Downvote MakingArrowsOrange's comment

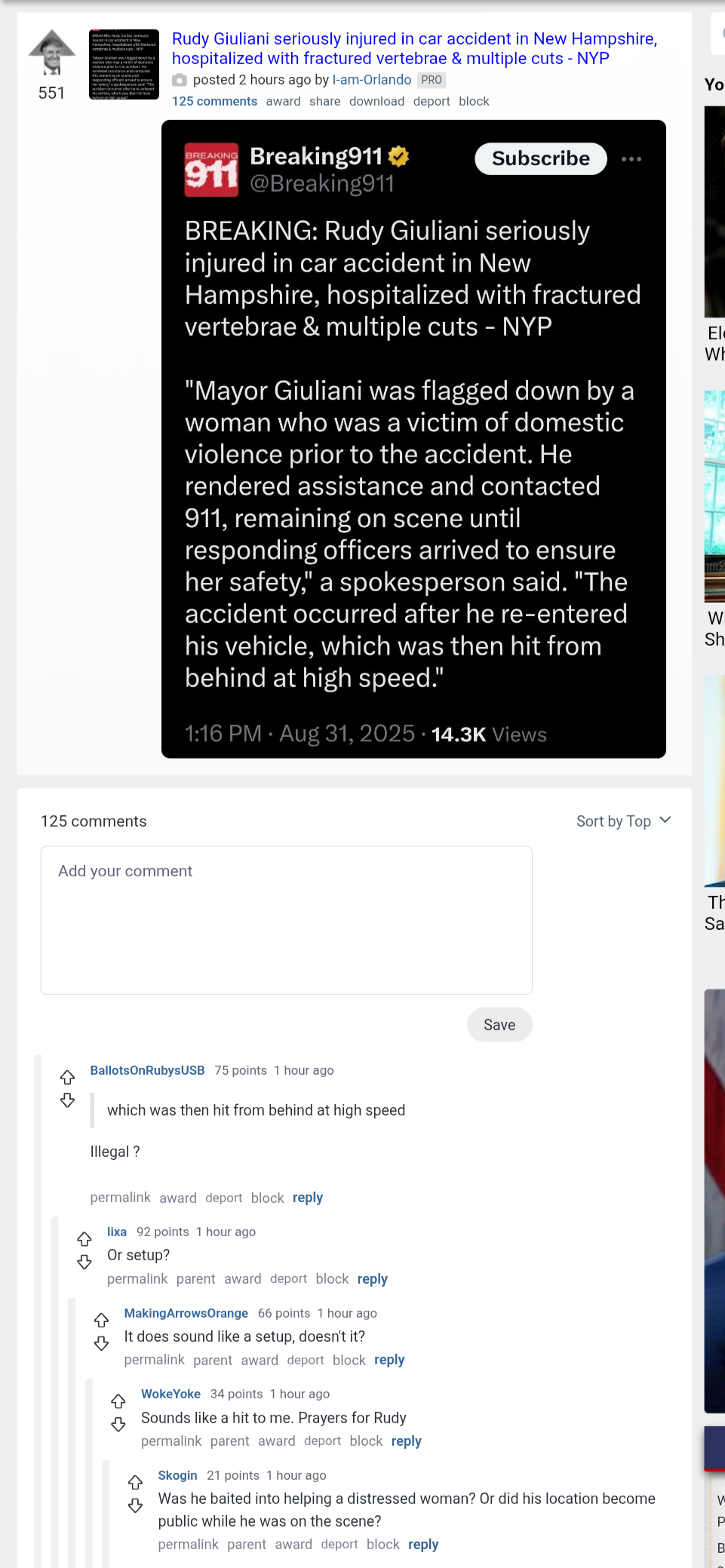[101, 1343]
